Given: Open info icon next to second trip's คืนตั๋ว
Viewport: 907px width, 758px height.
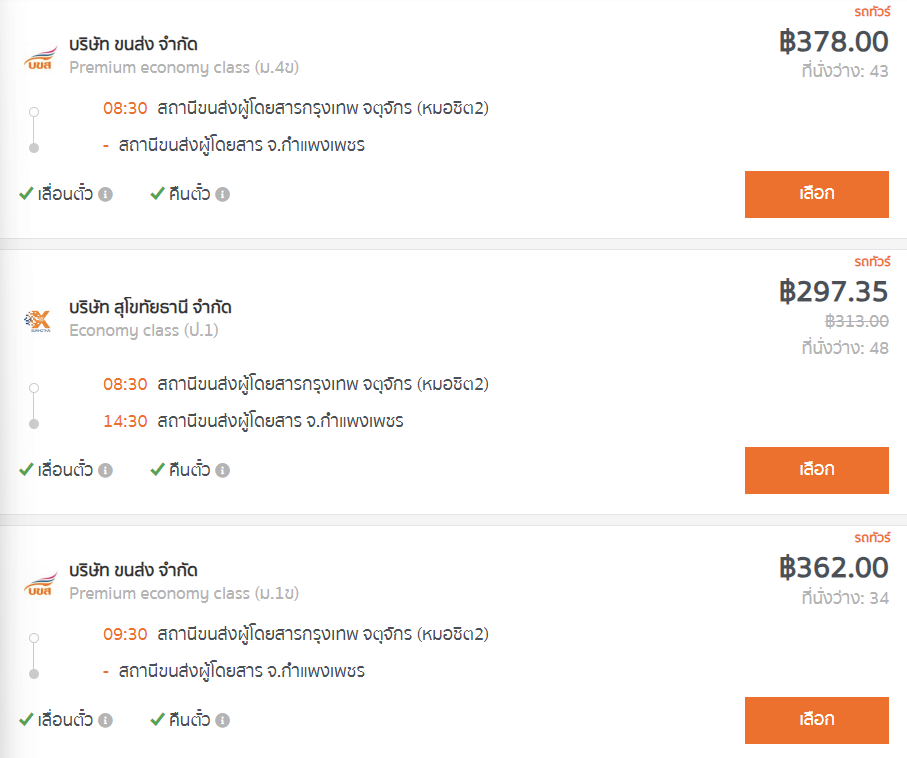Looking at the screenshot, I should pos(223,470).
